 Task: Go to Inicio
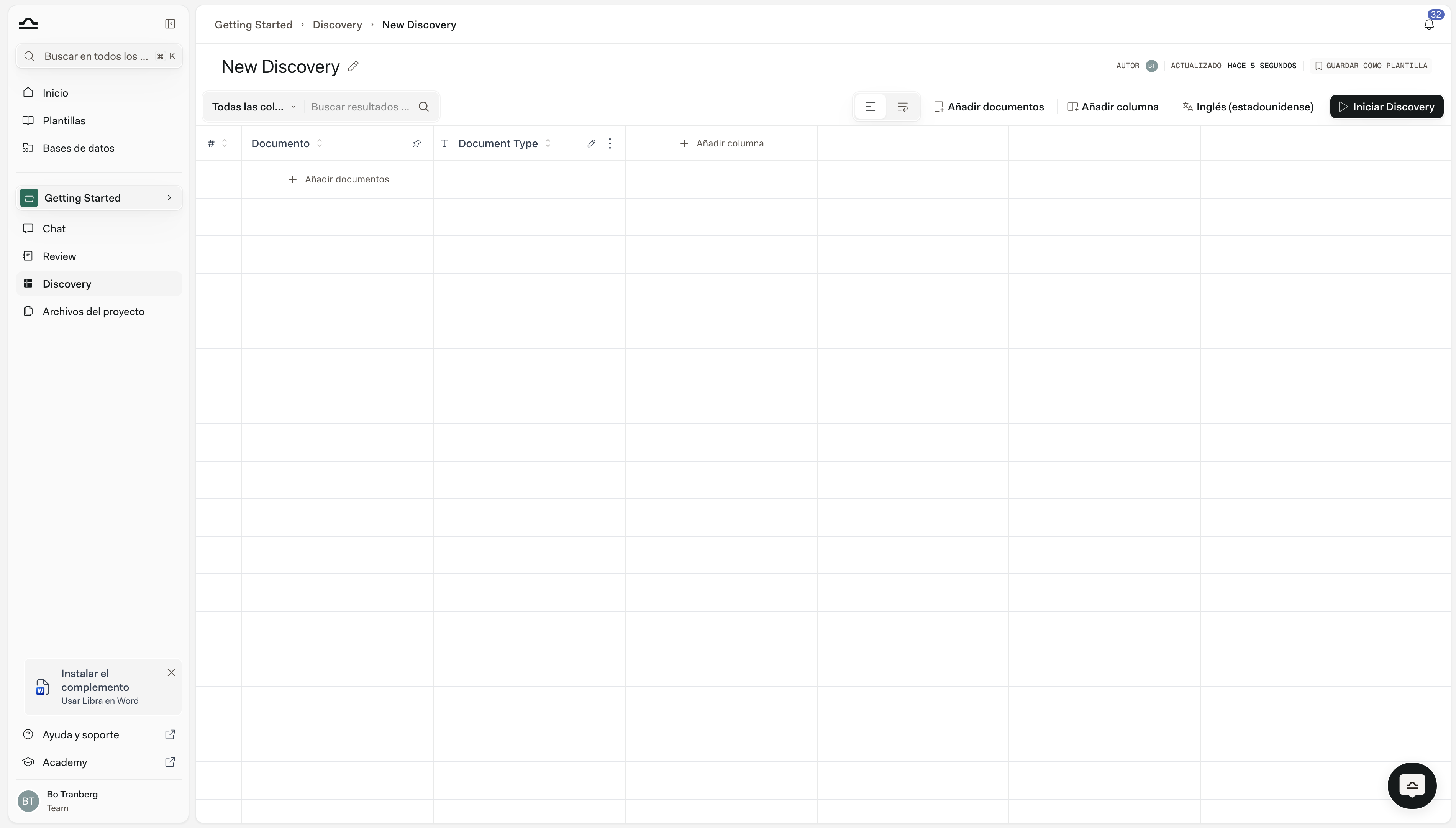tap(99, 93)
